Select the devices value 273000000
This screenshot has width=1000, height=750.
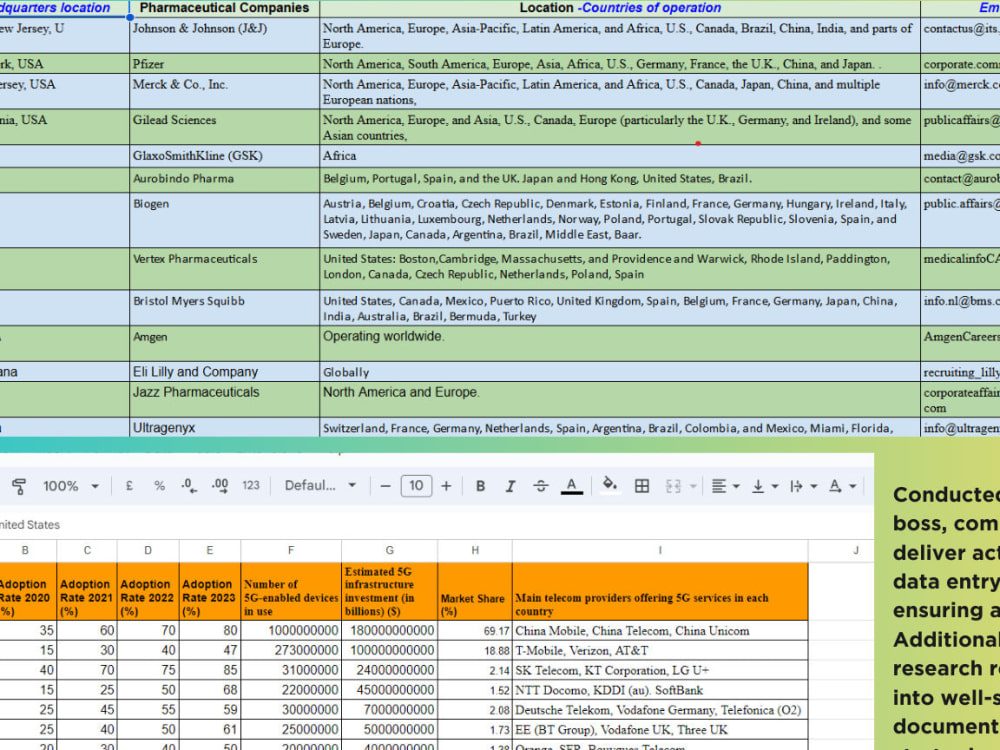pos(291,651)
